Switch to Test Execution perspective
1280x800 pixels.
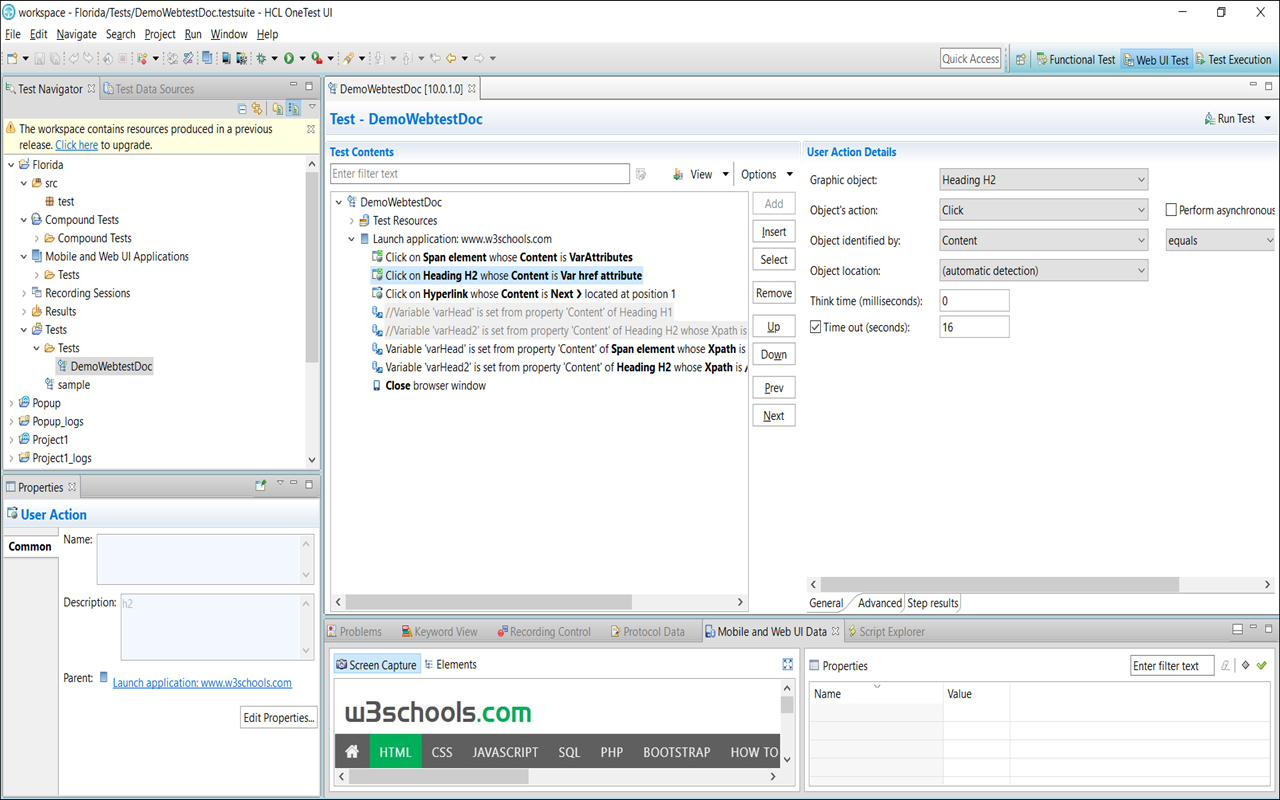(1233, 60)
